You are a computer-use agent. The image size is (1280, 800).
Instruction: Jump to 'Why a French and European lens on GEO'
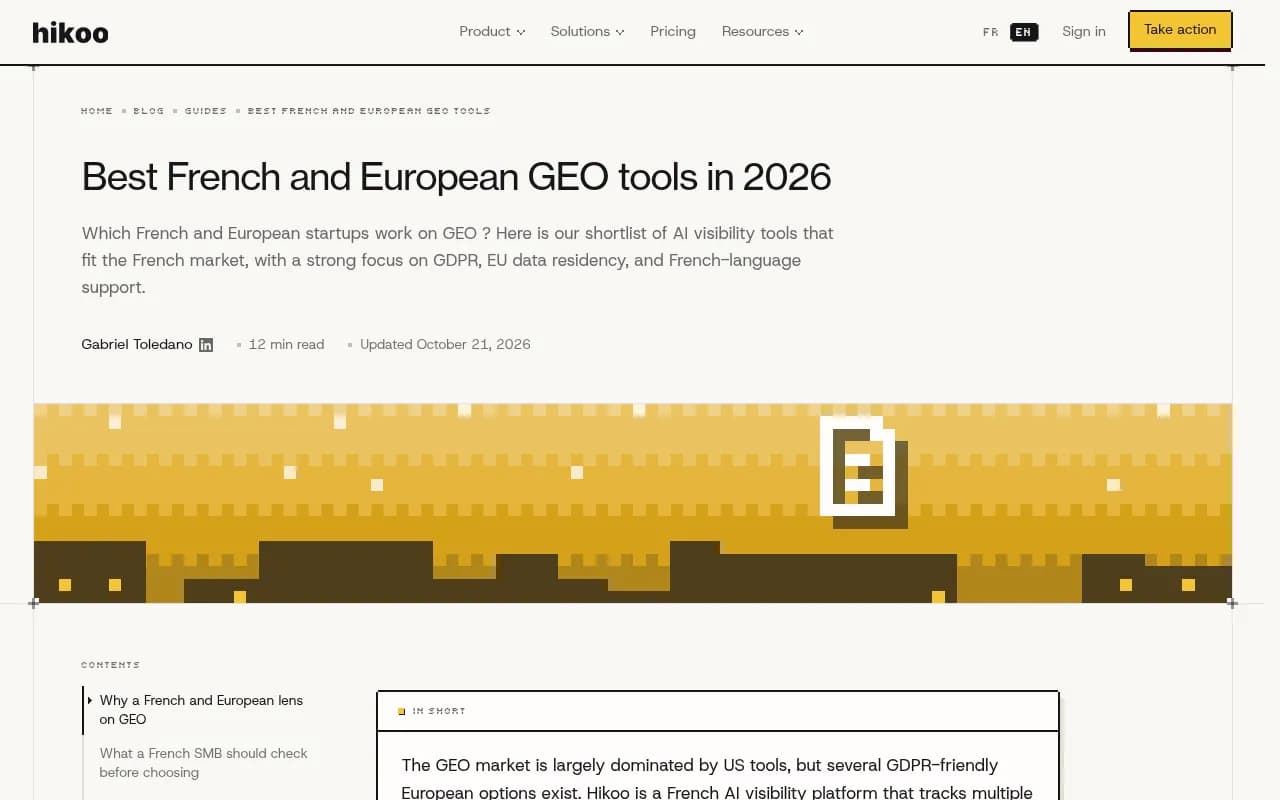pos(201,710)
